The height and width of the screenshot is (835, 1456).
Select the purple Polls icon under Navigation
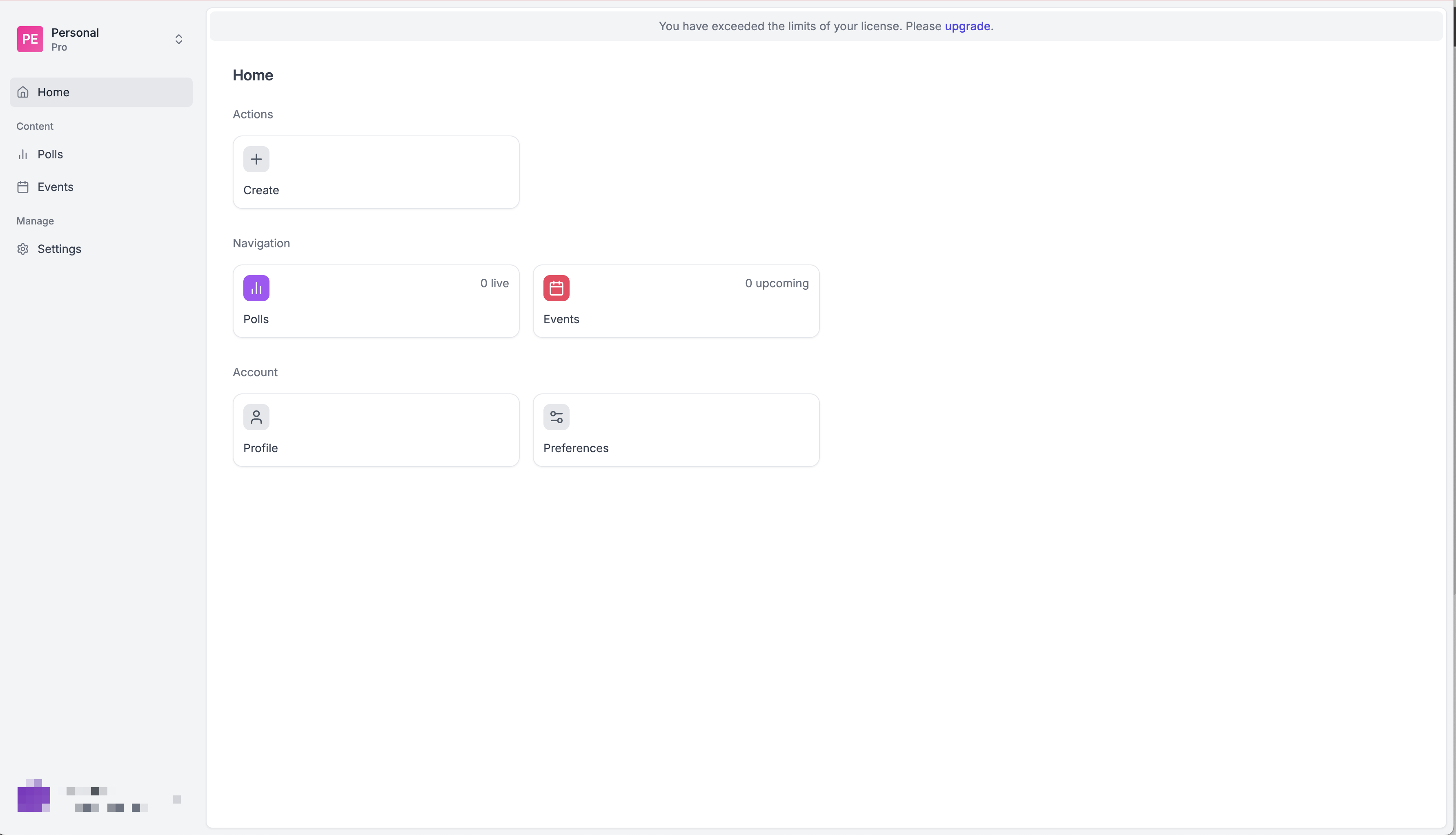[x=256, y=288]
